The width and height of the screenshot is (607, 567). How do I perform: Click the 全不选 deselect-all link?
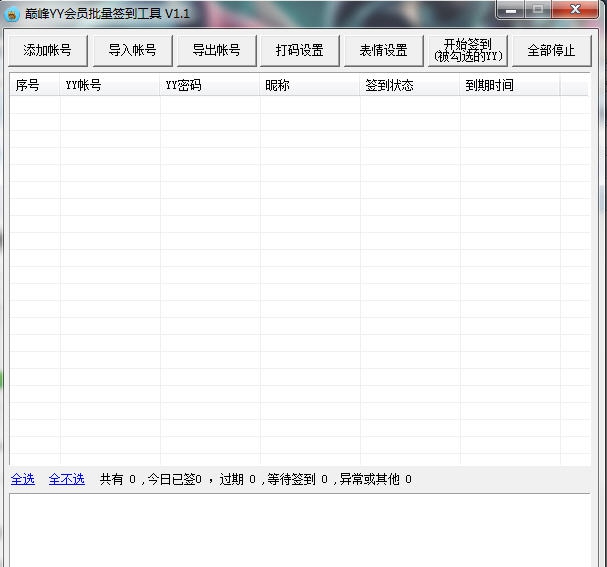point(67,479)
